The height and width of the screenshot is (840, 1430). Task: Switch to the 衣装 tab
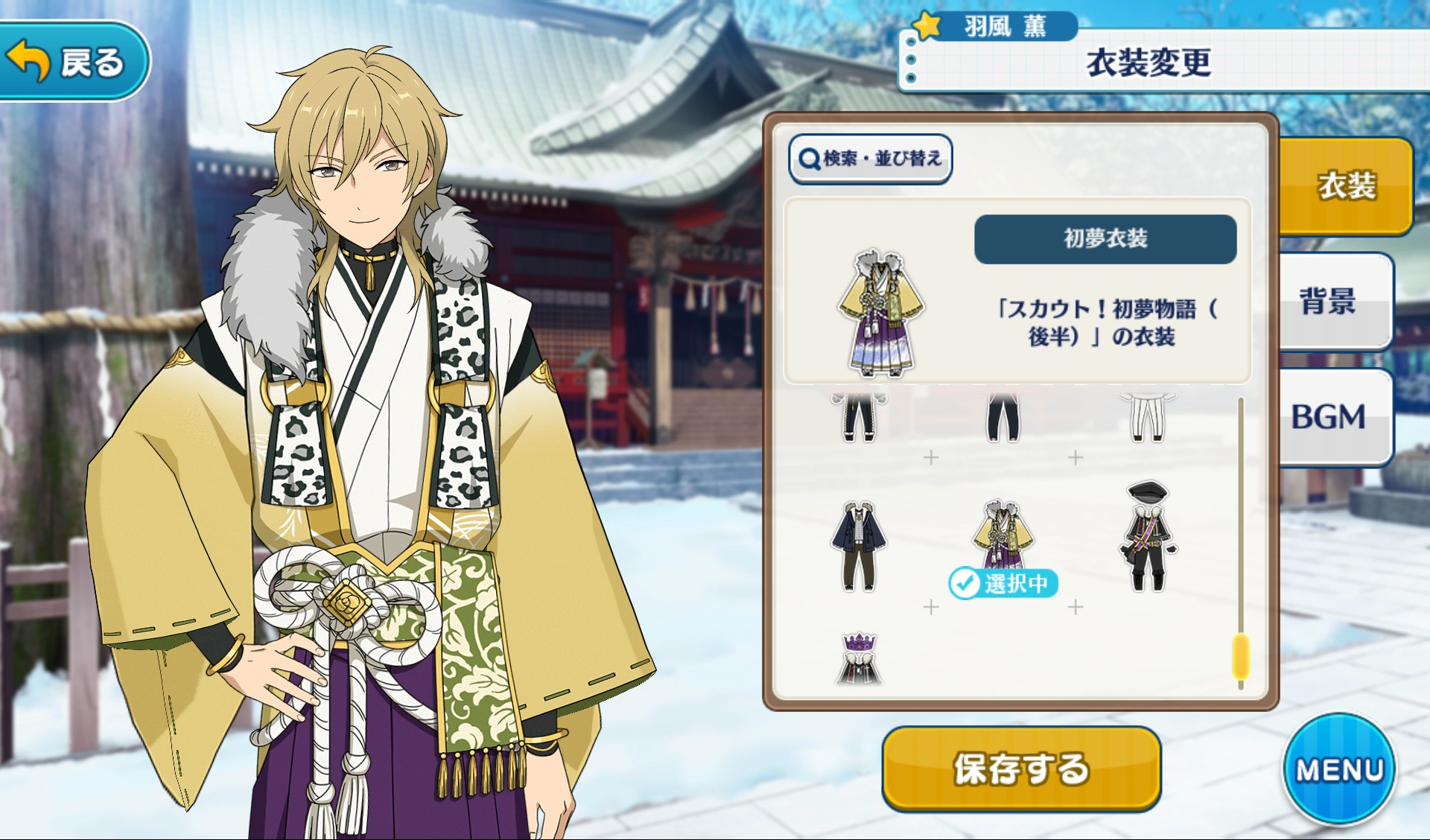(x=1345, y=185)
